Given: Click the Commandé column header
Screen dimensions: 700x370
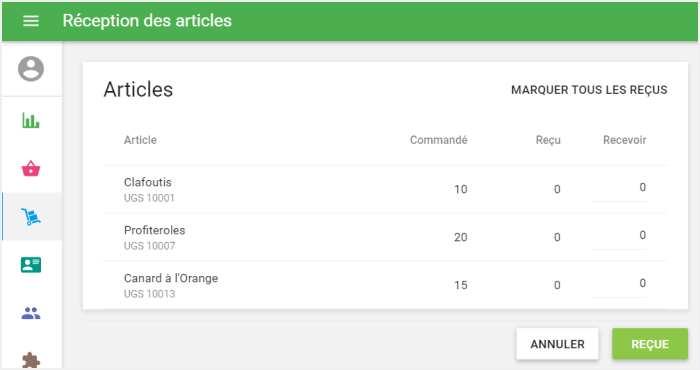Looking at the screenshot, I should [438, 140].
